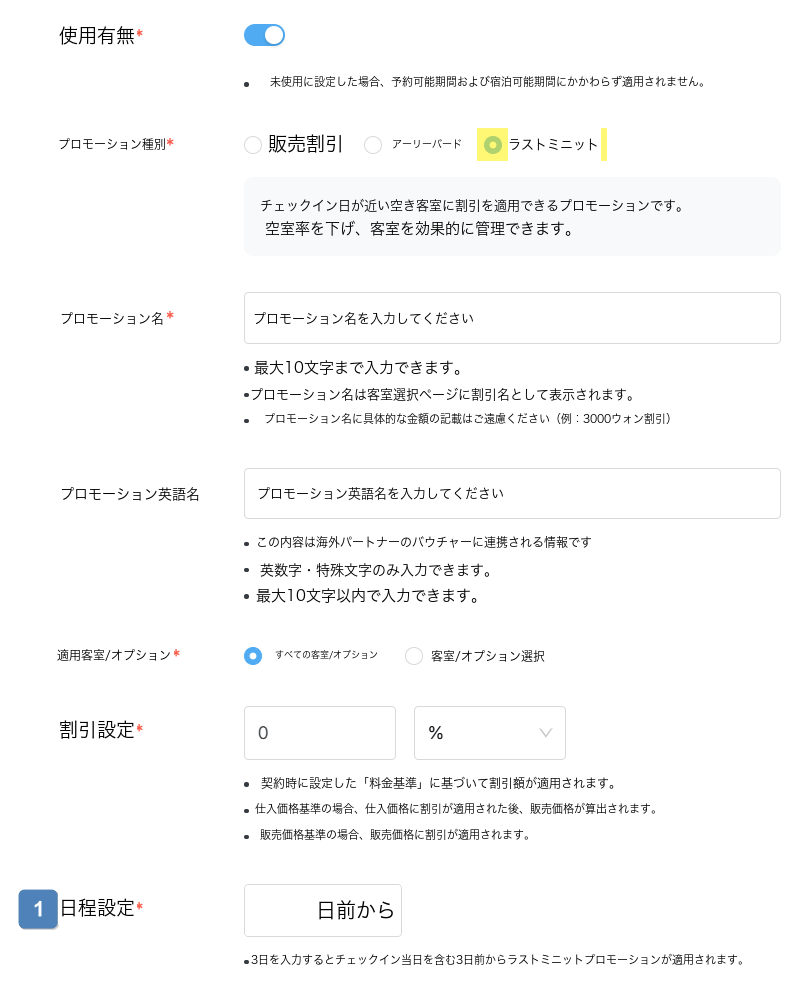
Task: Select the 販売割引 promotion type
Action: (x=253, y=145)
